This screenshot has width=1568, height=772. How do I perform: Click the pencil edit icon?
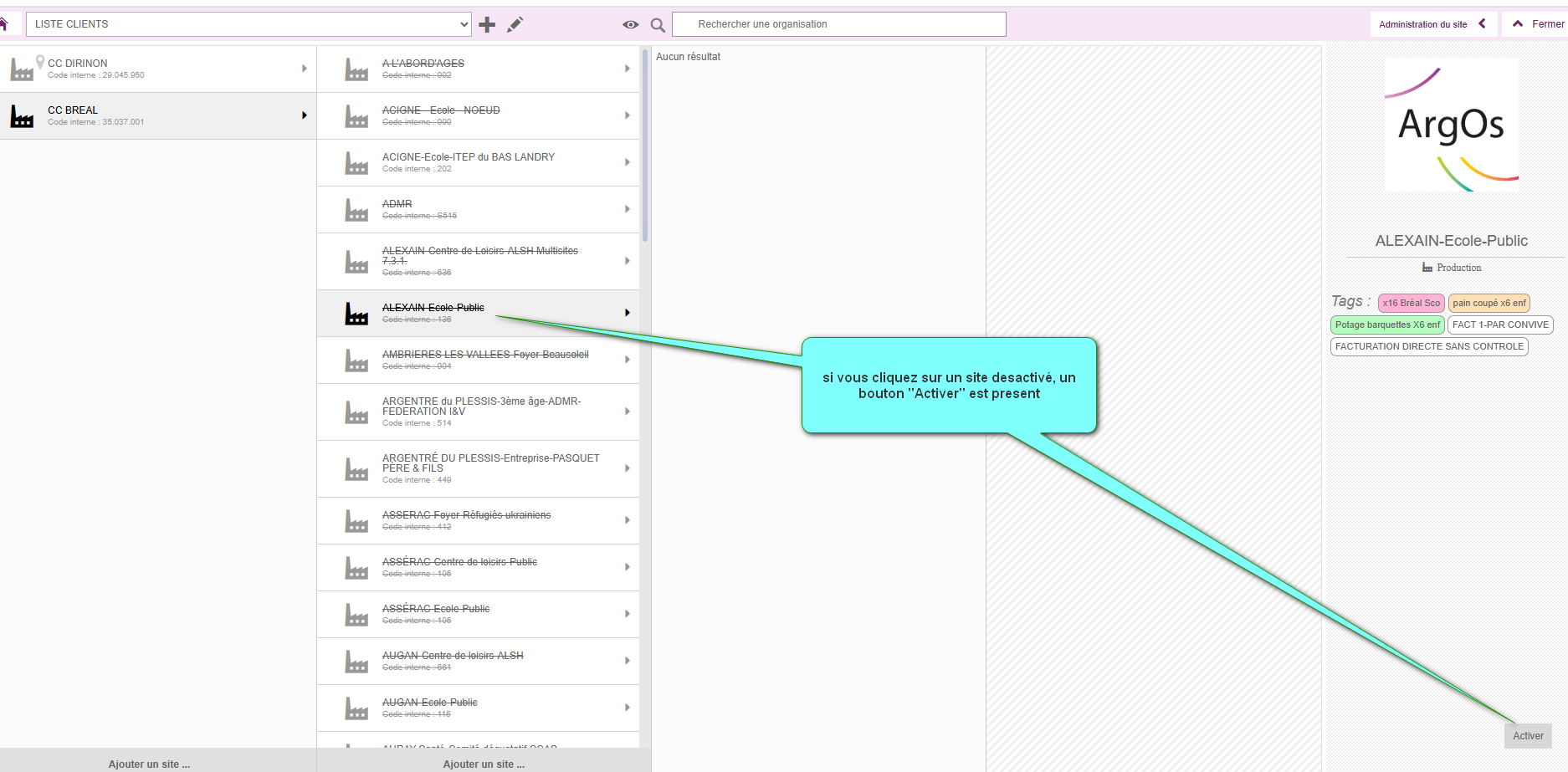click(515, 24)
